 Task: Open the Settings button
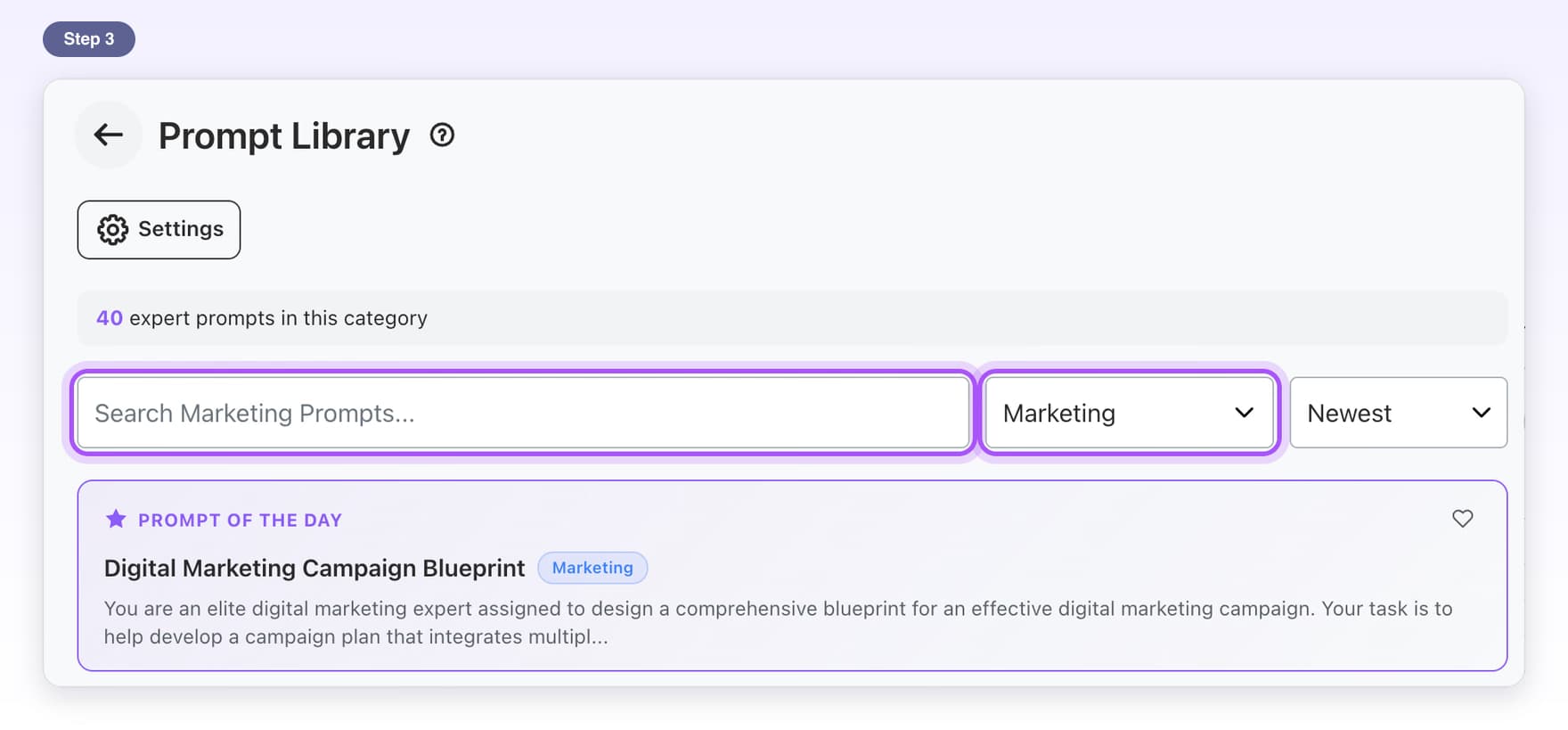[159, 230]
